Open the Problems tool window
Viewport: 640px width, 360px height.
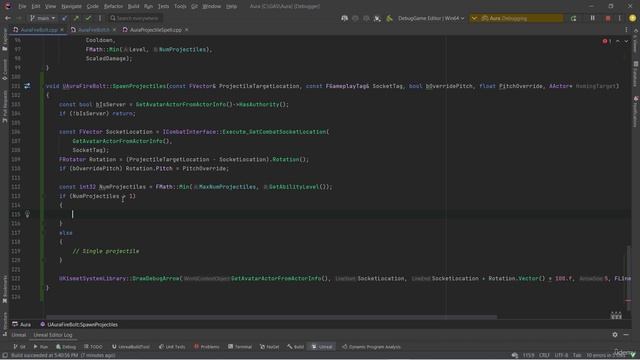pos(207,347)
